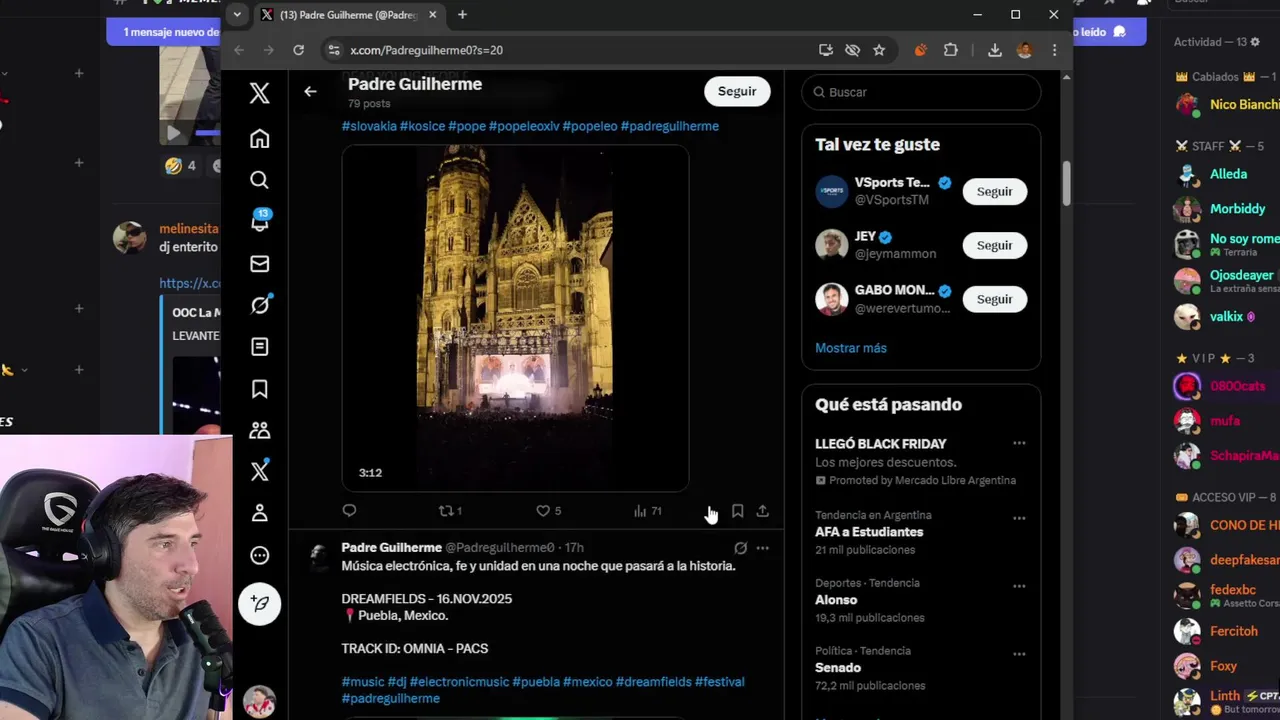Click the Chrome address bar URL
Viewport: 1280px width, 720px height.
point(427,50)
